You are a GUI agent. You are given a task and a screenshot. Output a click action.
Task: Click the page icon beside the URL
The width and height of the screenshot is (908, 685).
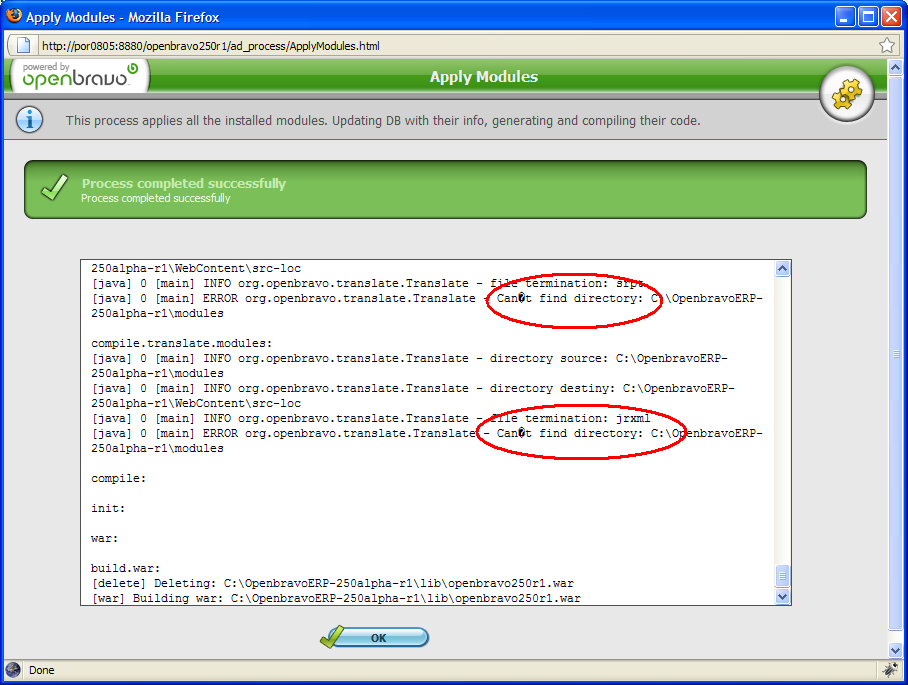(x=23, y=45)
